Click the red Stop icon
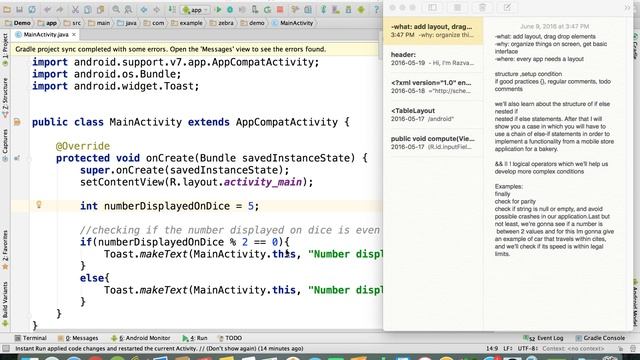Image resolution: width=640 pixels, height=360 pixels. click(280, 9)
